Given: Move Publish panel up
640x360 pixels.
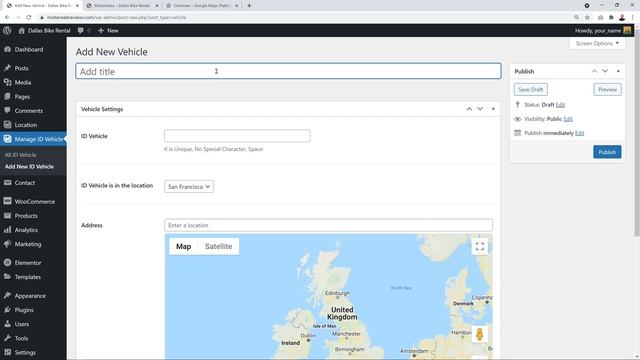Looking at the screenshot, I should [x=594, y=71].
